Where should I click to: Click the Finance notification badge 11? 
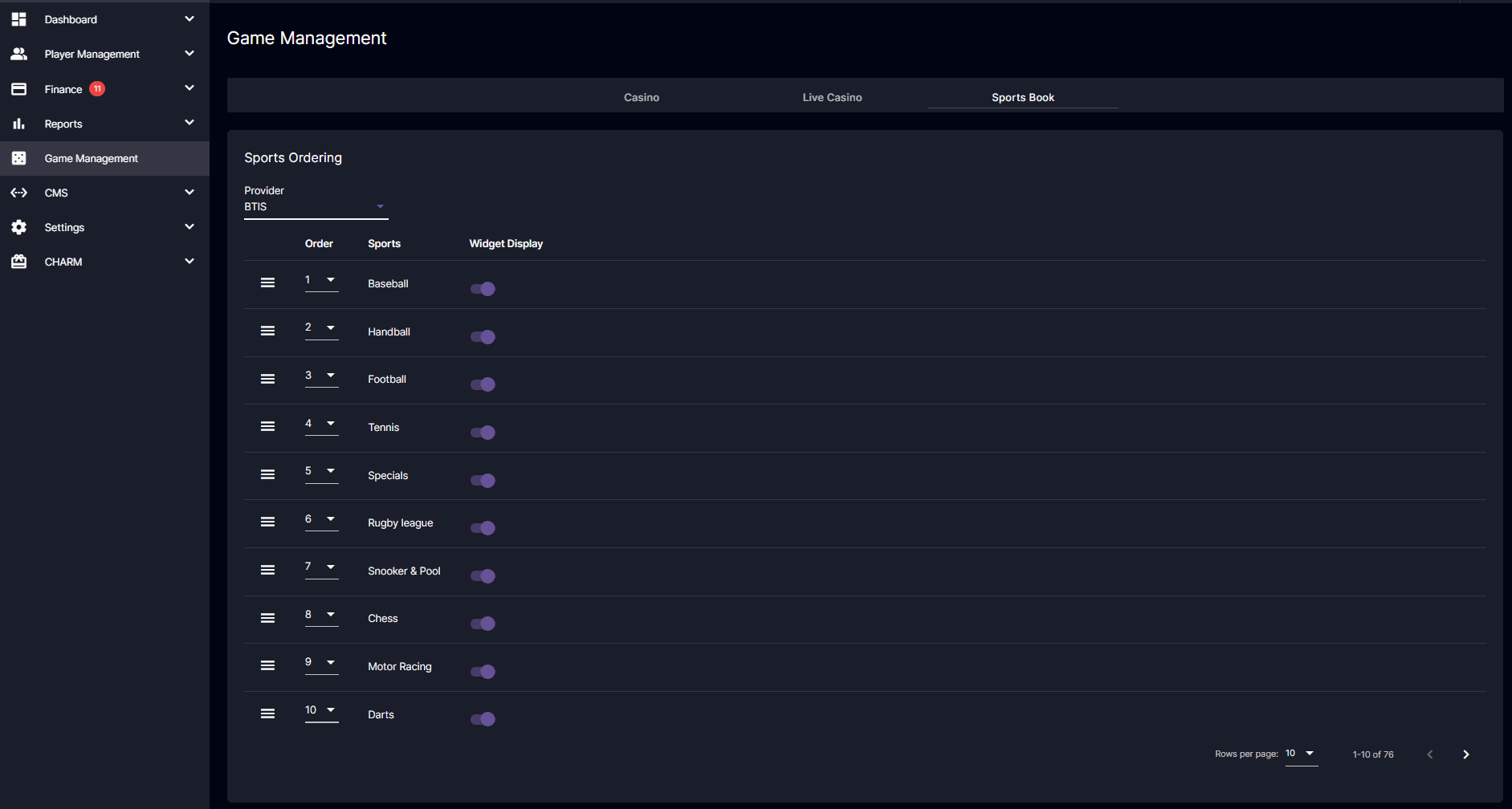click(97, 89)
